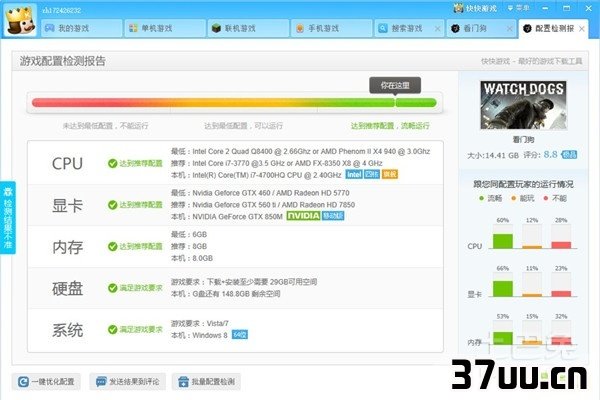This screenshot has height=400, width=600.
Task: Open the Watch Dogs cover thumbnail
Action: point(523,105)
